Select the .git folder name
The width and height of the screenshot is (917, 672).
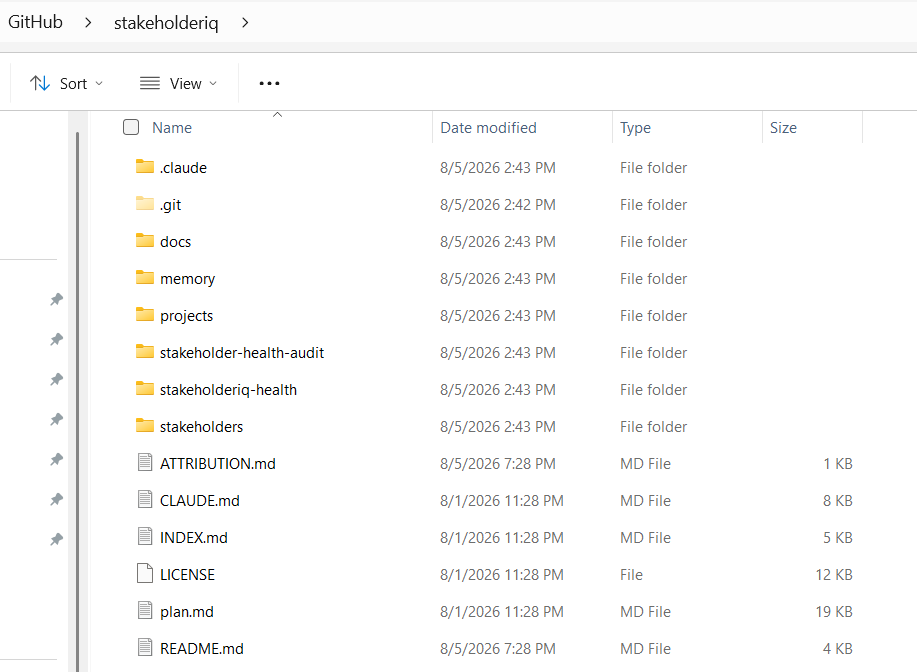point(170,205)
